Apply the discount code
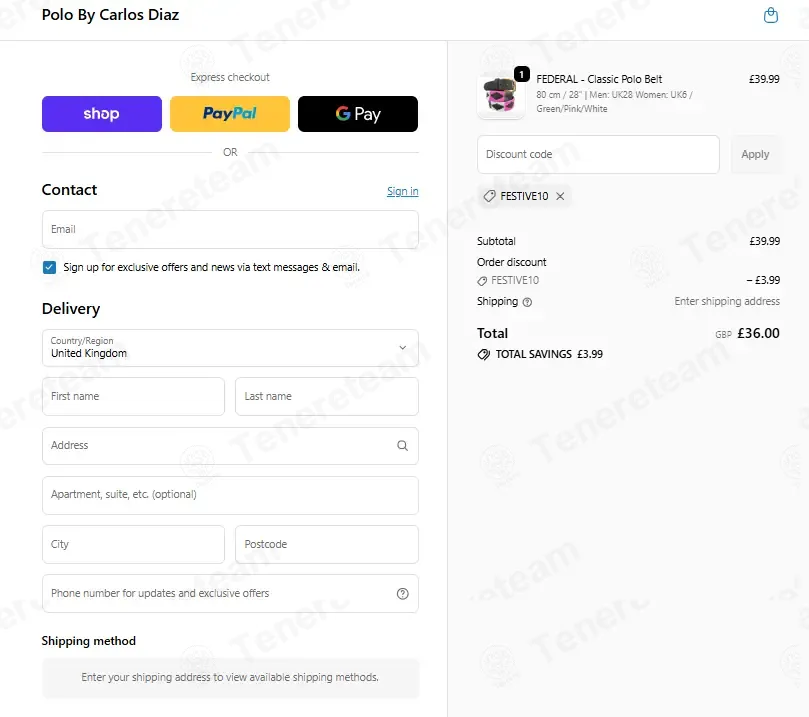The height and width of the screenshot is (717, 809). pos(755,154)
